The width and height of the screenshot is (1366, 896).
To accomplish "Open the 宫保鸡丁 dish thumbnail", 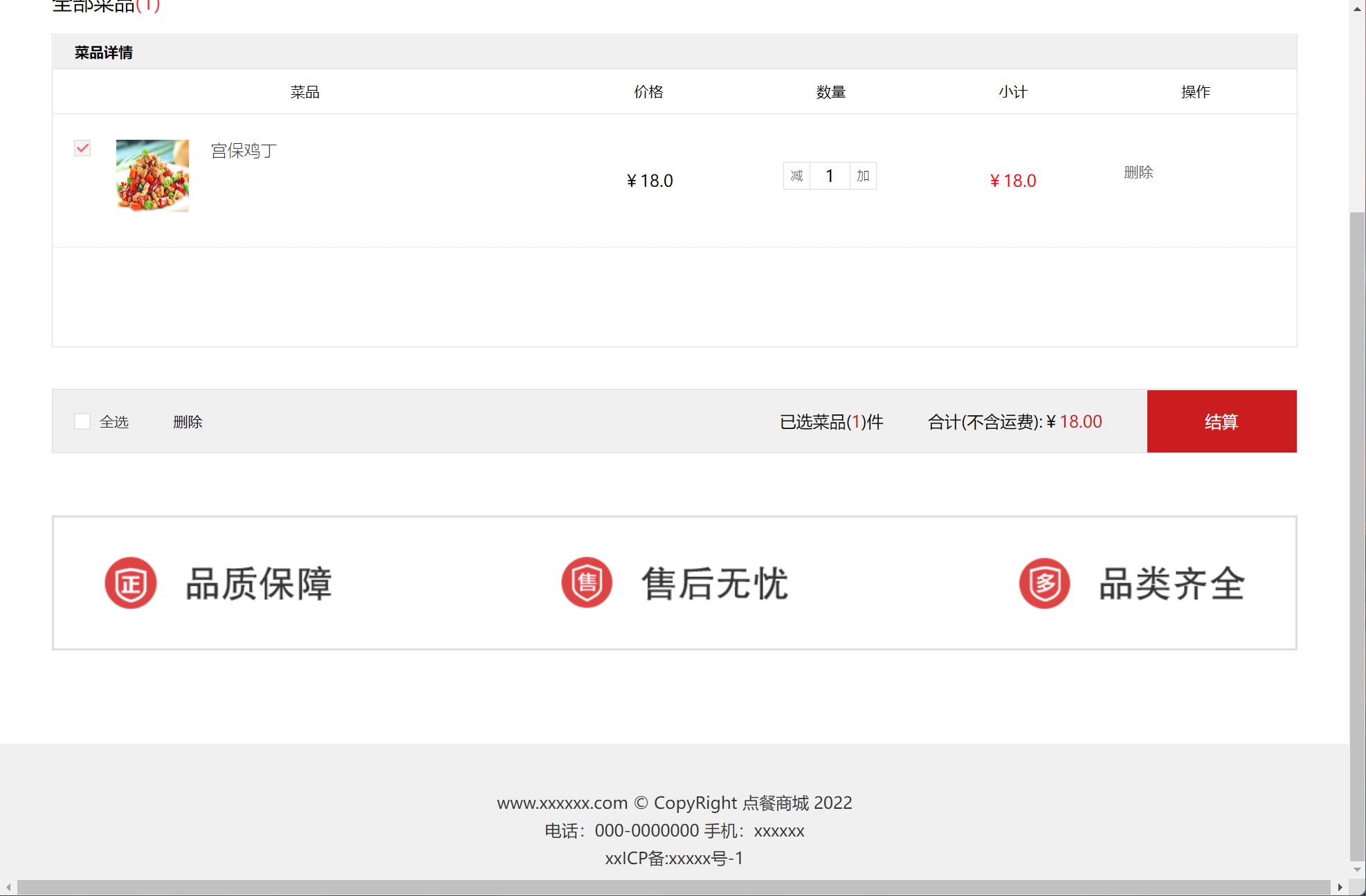I will (152, 176).
